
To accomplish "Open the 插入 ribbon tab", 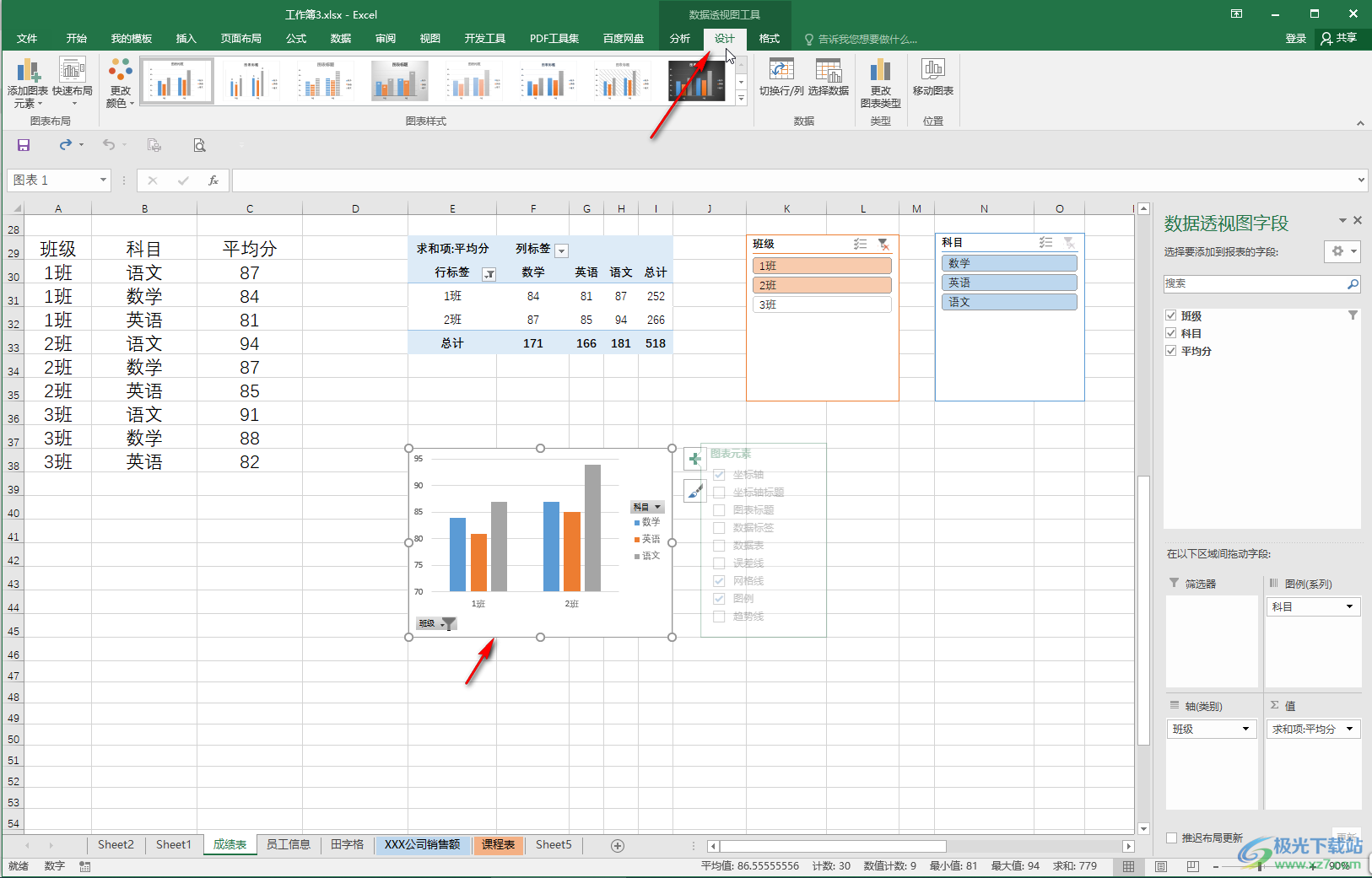I will tap(186, 39).
